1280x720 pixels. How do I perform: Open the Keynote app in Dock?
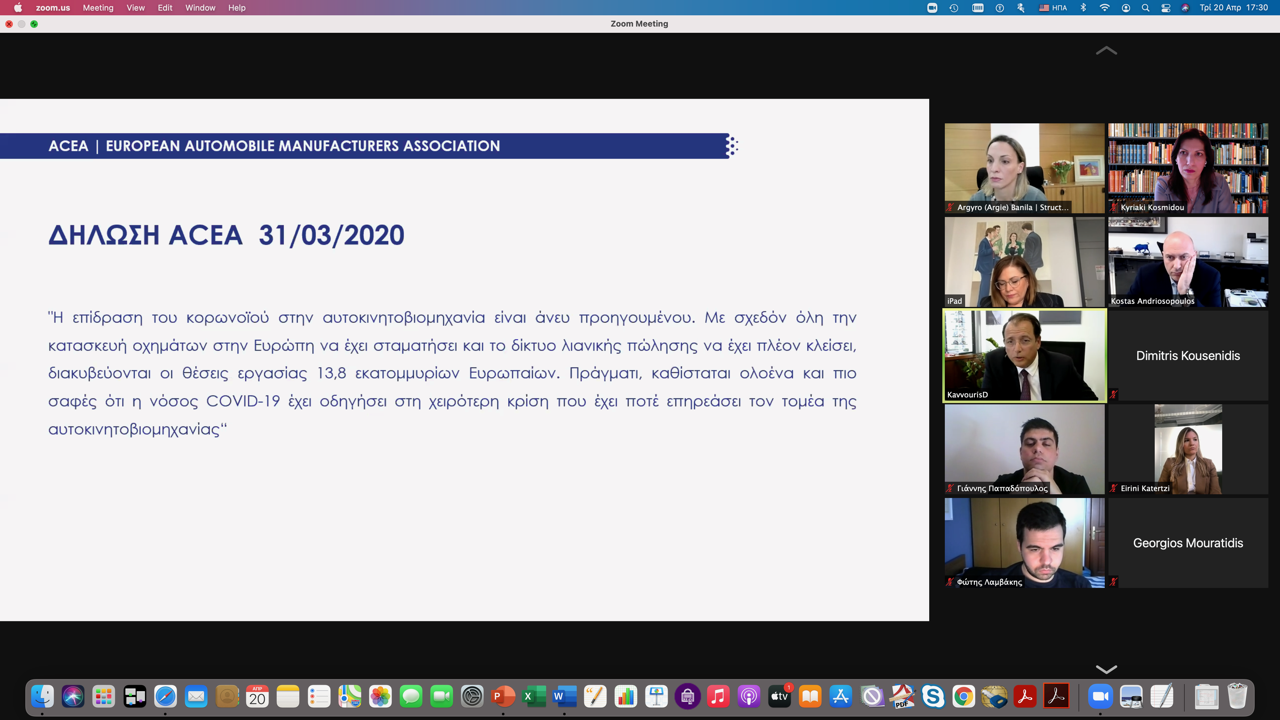pyautogui.click(x=656, y=696)
